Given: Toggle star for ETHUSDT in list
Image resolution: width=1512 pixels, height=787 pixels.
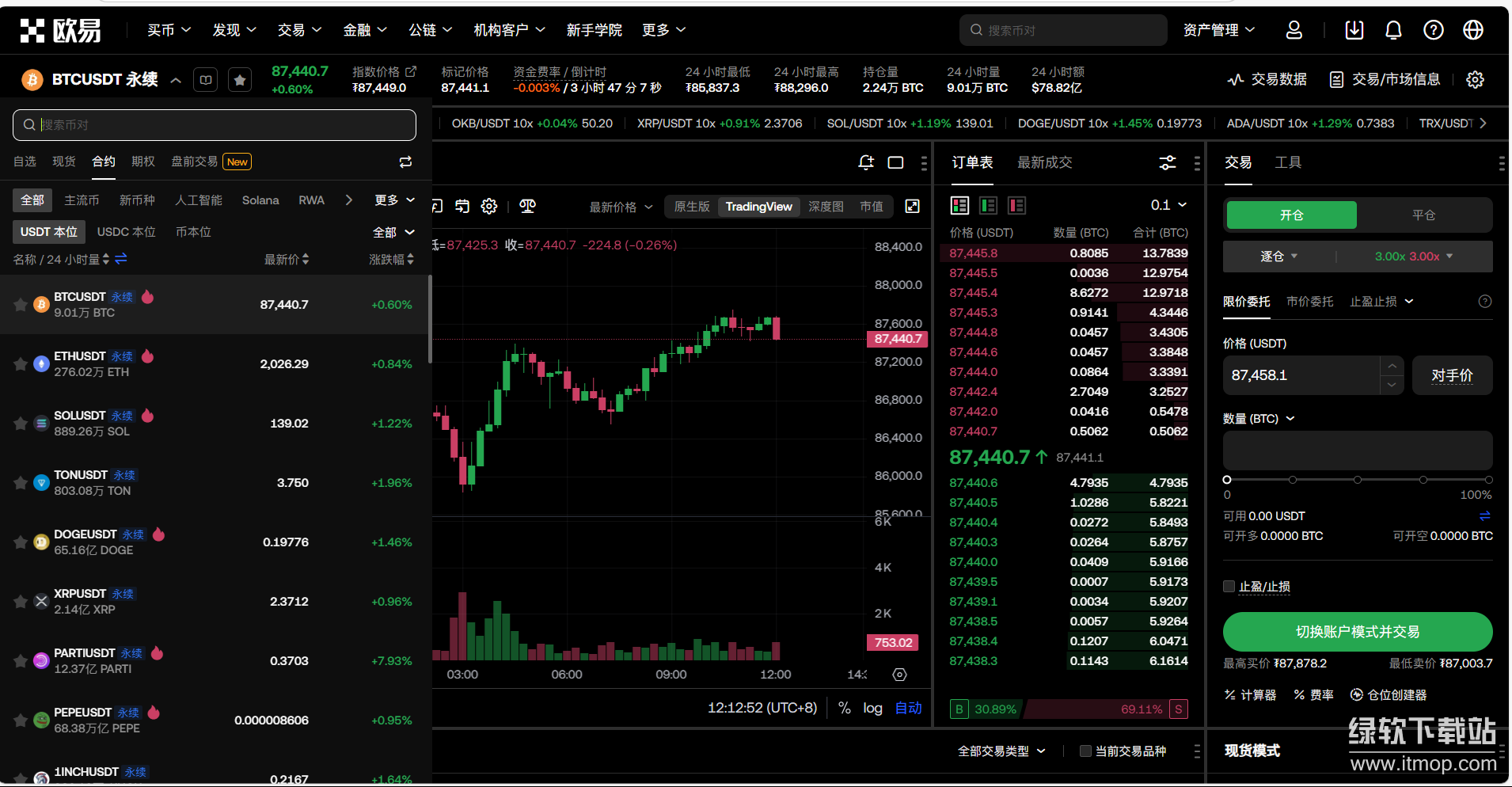Looking at the screenshot, I should [x=21, y=364].
